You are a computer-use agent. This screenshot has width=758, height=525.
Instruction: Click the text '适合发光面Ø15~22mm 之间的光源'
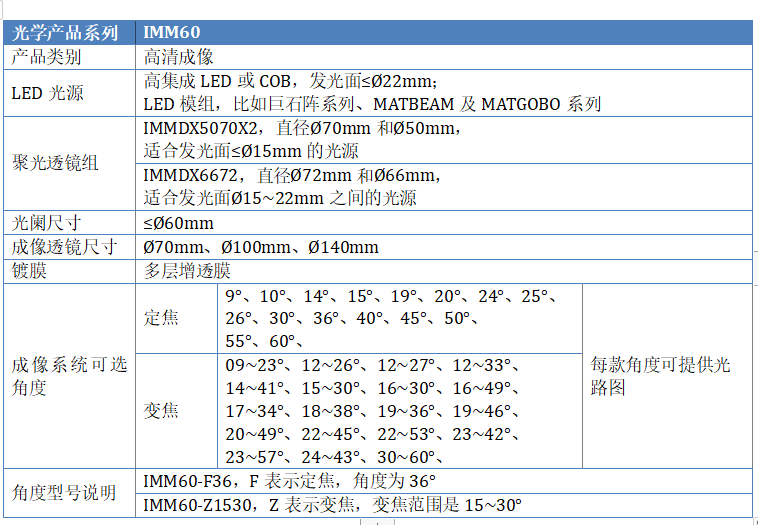[x=279, y=198]
